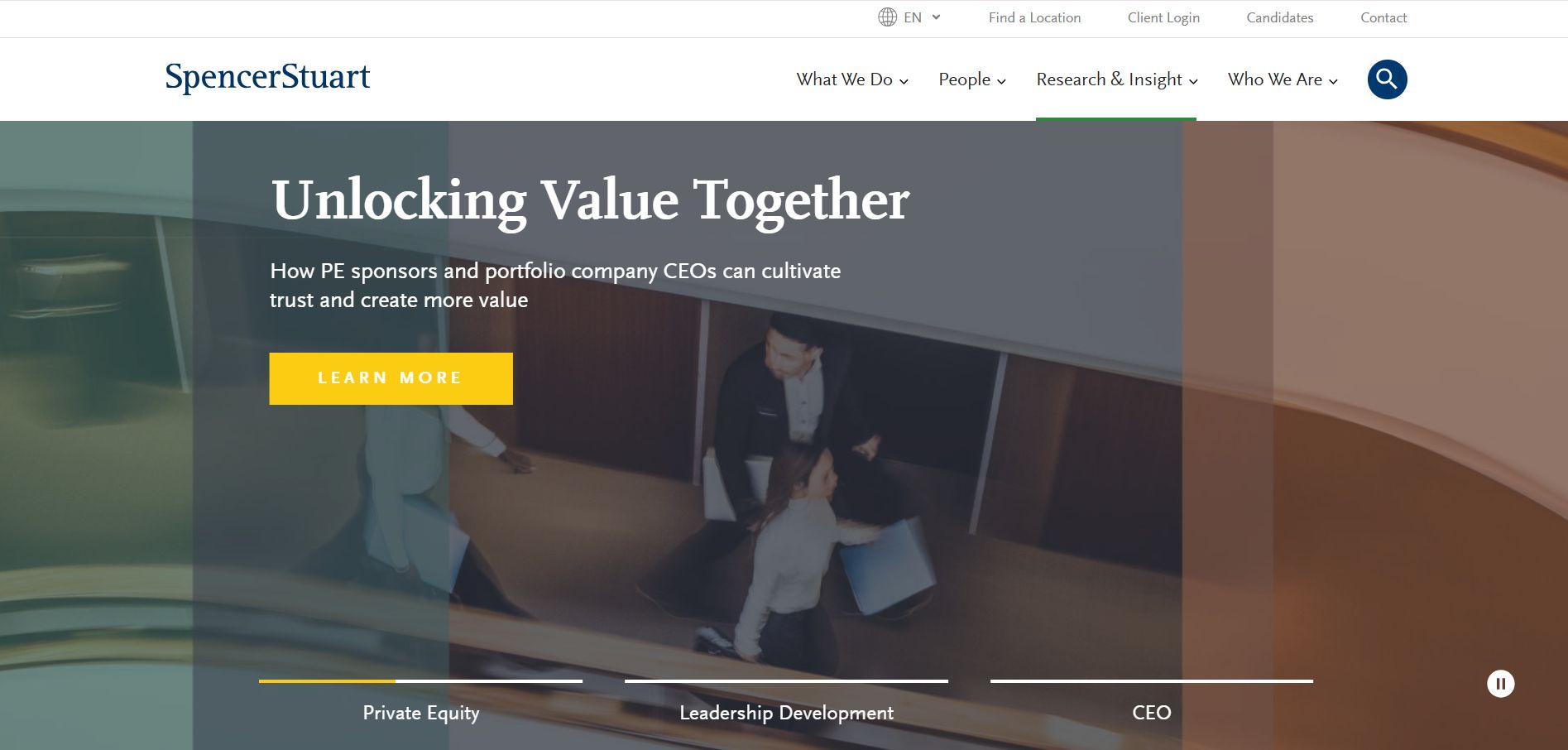Switch to the Private Equity slide
1568x750 pixels.
click(x=421, y=713)
